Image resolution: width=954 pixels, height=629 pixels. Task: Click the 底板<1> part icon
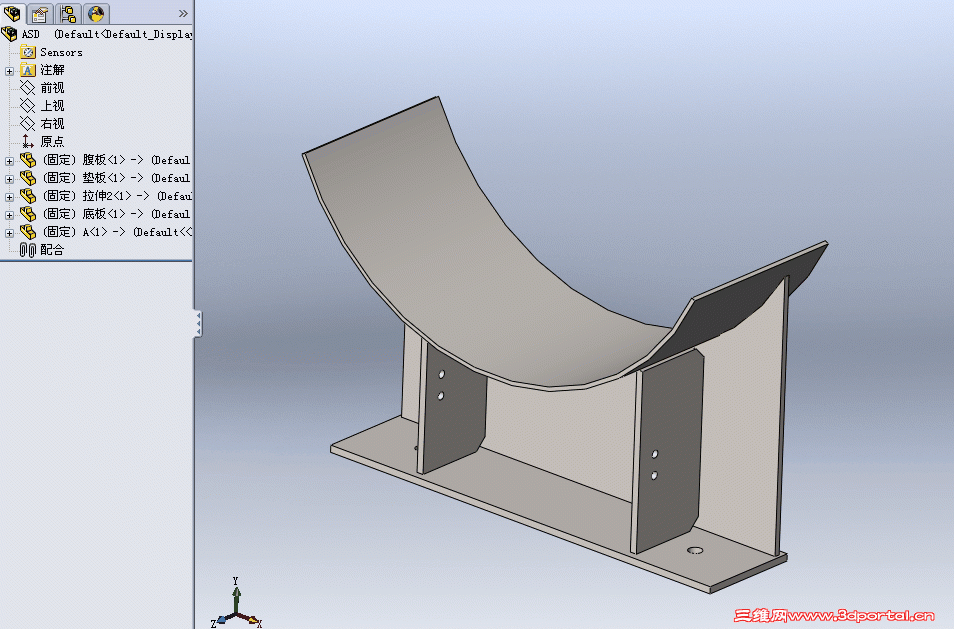28,214
